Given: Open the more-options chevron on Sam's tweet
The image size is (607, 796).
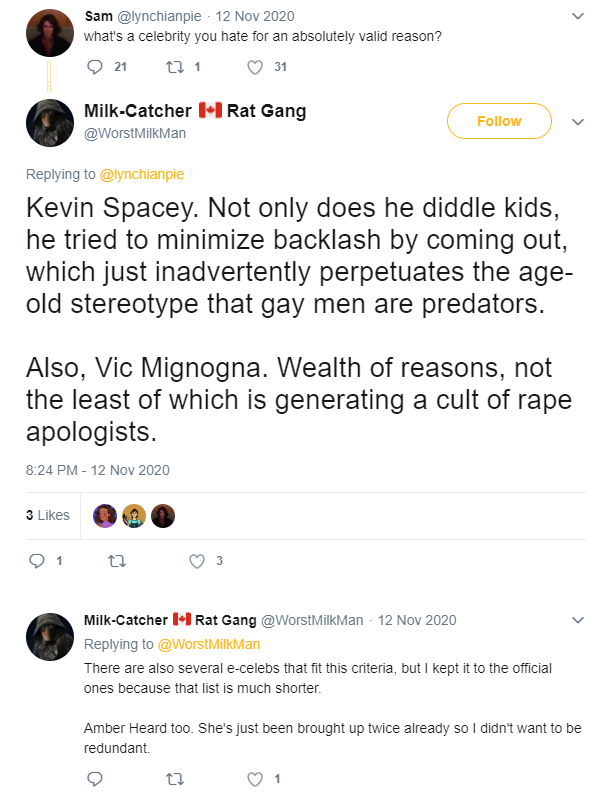Looking at the screenshot, I should (x=578, y=16).
